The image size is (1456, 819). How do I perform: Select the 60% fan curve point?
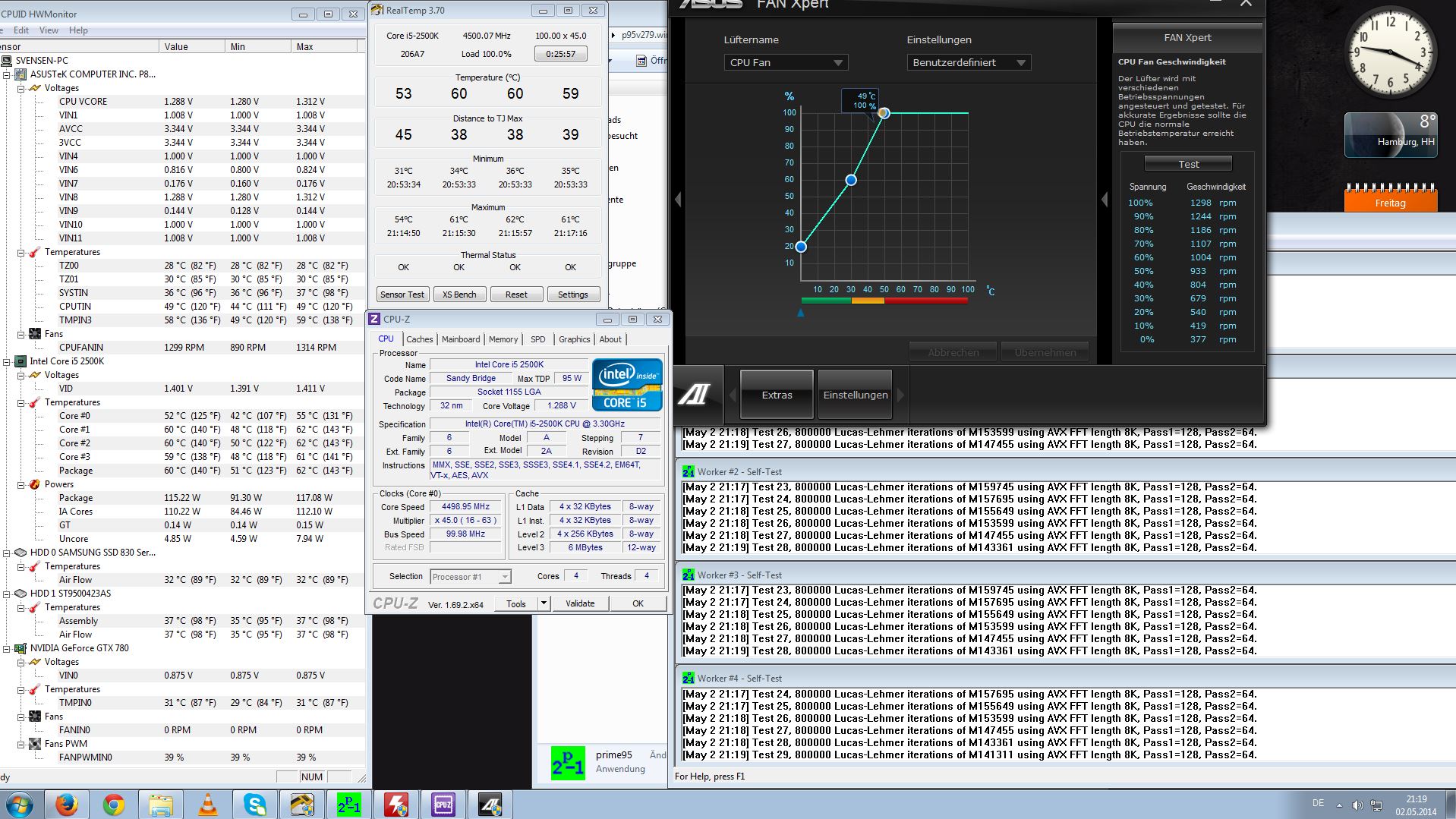click(x=851, y=180)
